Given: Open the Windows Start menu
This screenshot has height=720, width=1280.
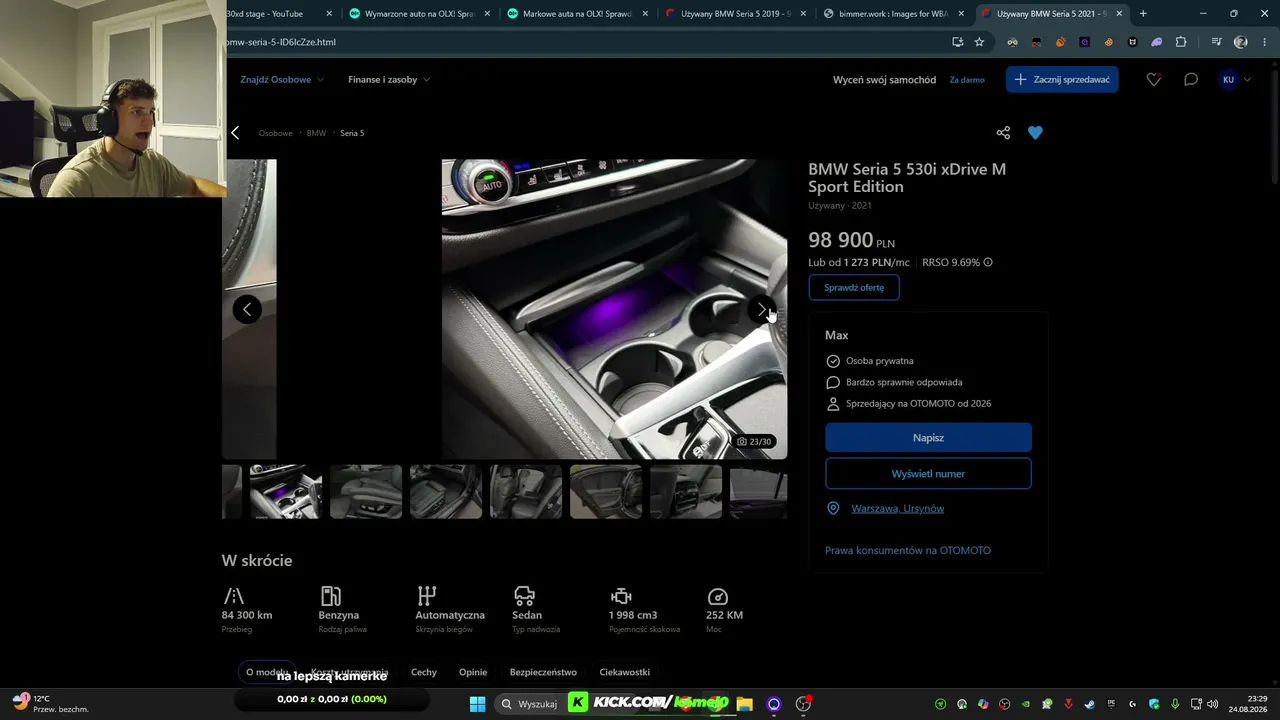Looking at the screenshot, I should 477,704.
